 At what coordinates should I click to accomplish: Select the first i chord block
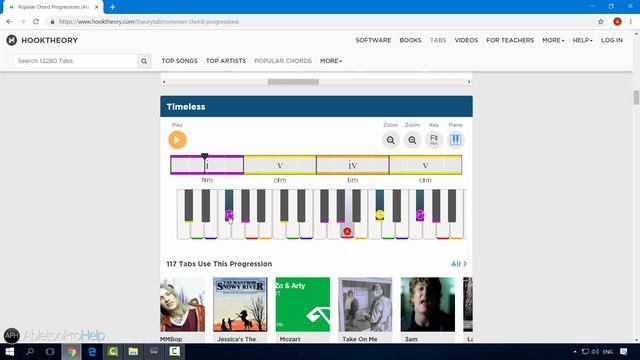(x=207, y=165)
